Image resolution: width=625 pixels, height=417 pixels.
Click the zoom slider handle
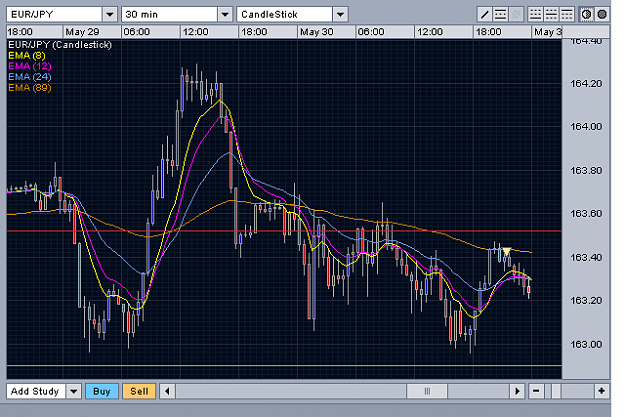tap(556, 391)
